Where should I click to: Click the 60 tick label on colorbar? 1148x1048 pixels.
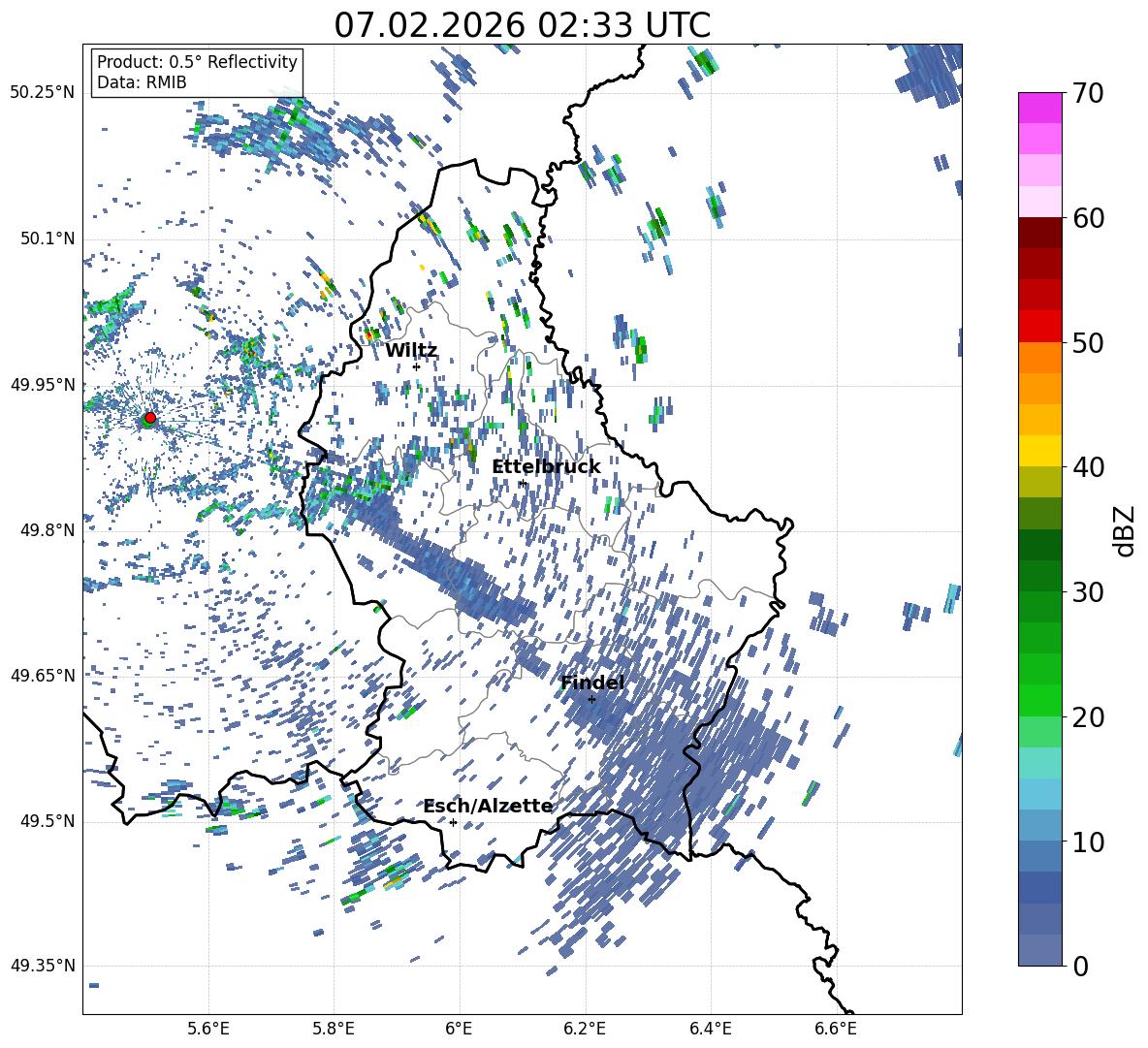point(1091,219)
